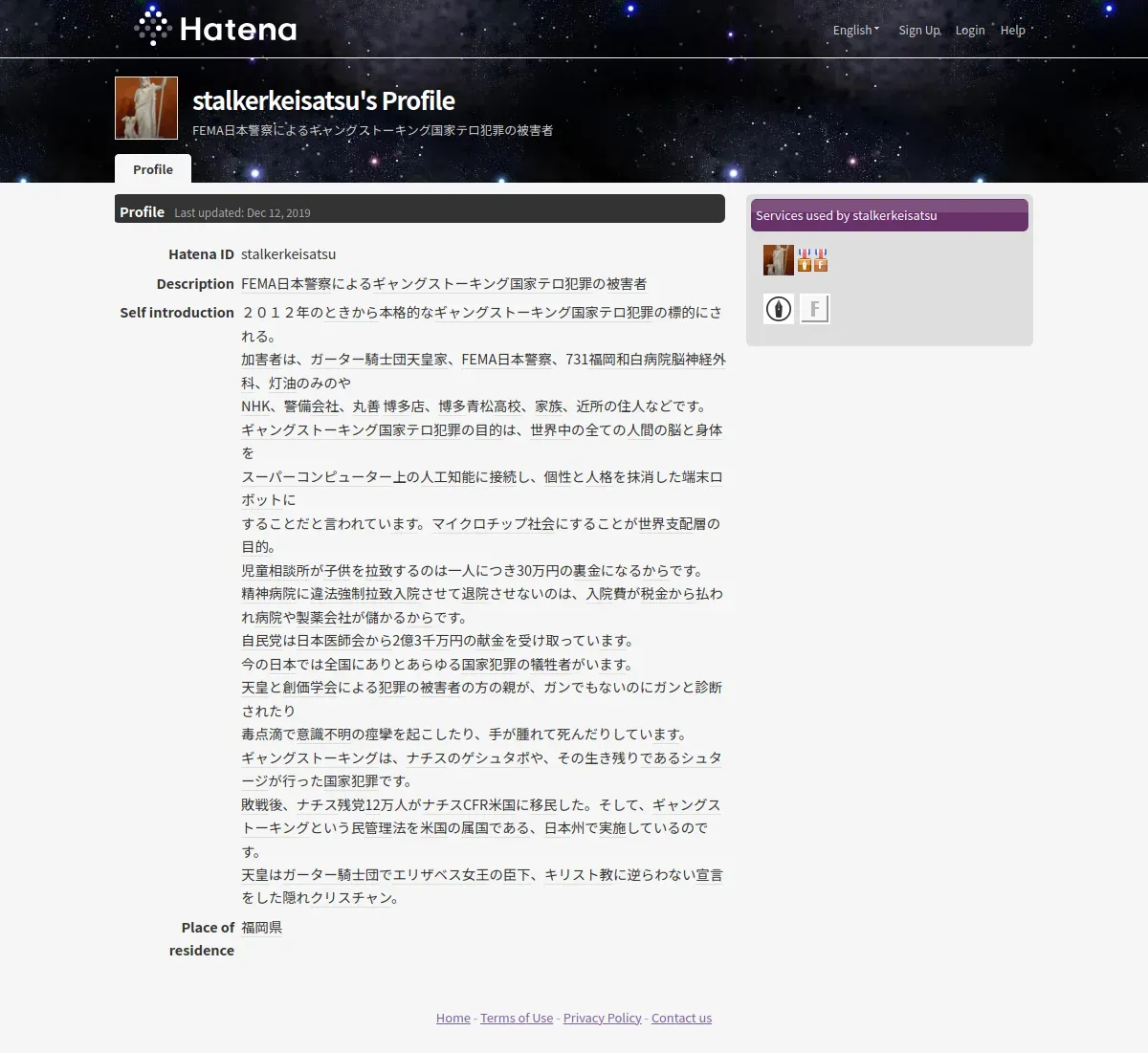Click the blog pen medal badge
This screenshot has width=1148, height=1053.
click(805, 260)
